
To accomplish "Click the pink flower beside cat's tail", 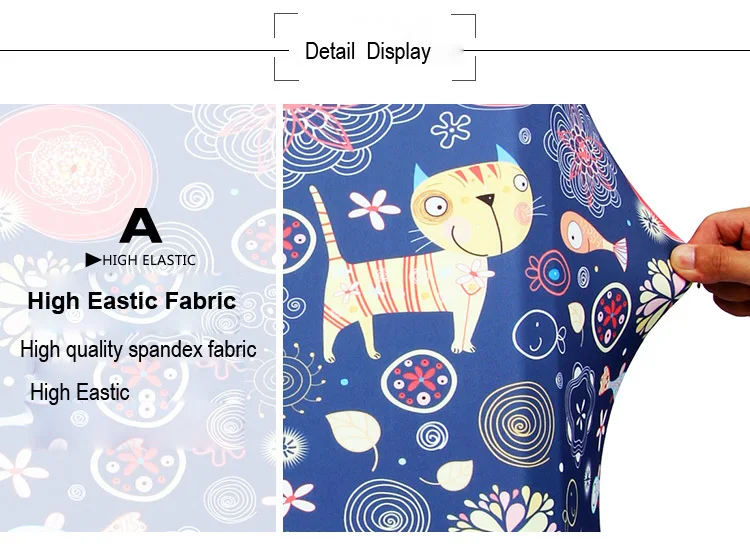I will coord(373,209).
